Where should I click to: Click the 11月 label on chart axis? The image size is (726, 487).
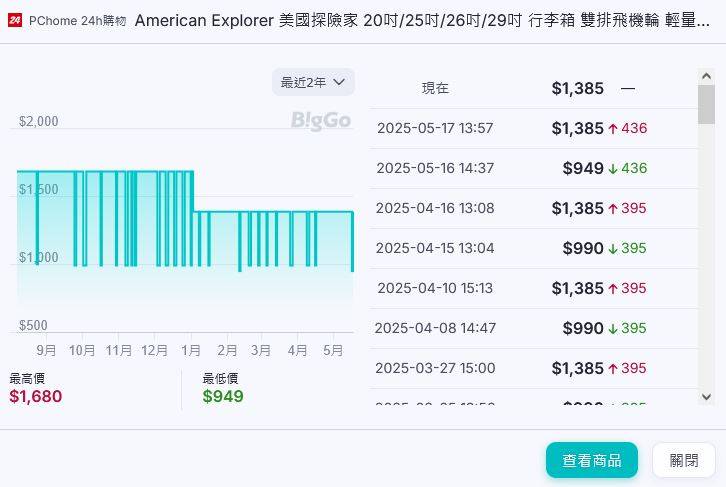coord(119,350)
